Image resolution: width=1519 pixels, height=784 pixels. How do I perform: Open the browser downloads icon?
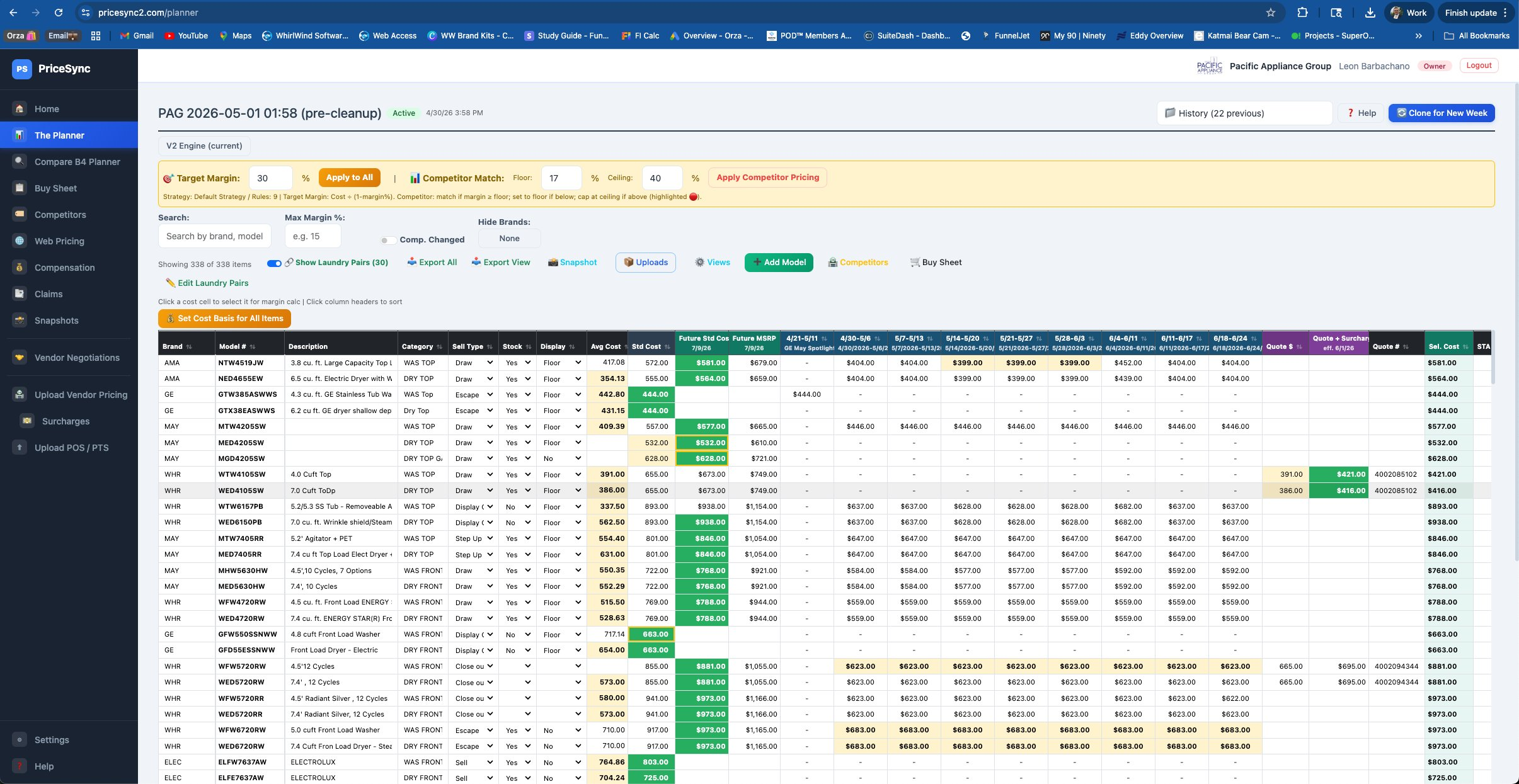(1370, 13)
